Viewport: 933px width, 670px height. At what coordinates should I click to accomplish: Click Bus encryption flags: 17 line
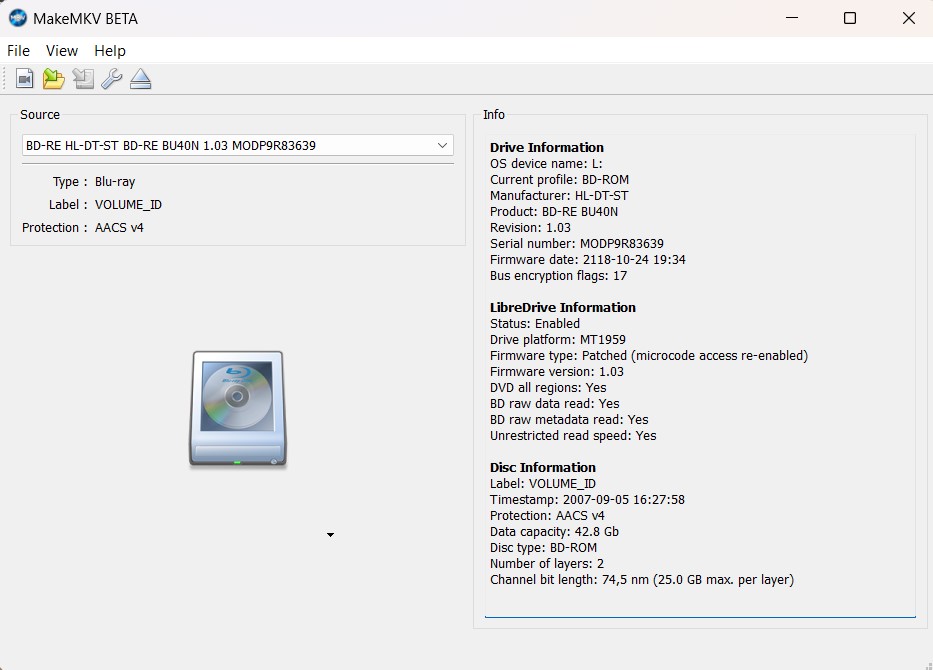tap(558, 276)
